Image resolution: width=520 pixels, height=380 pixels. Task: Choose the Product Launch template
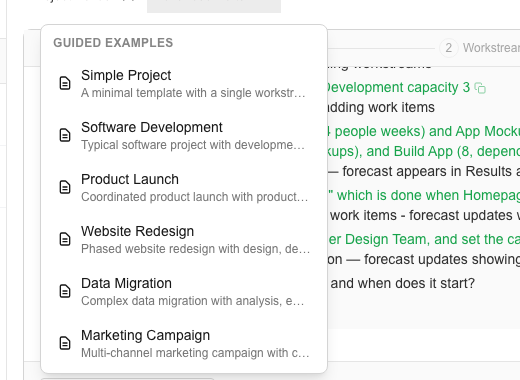coord(184,187)
